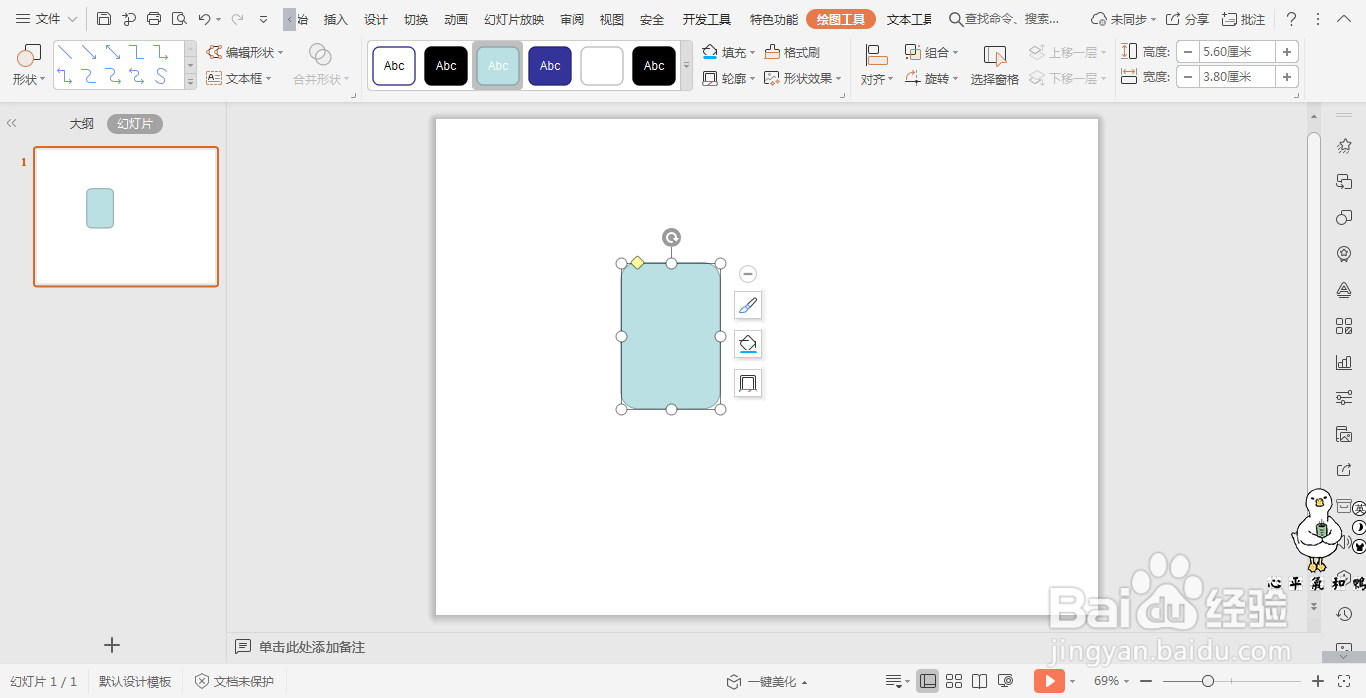1366x698 pixels.
Task: Switch to Outline (大纲) panel tab
Action: (81, 124)
